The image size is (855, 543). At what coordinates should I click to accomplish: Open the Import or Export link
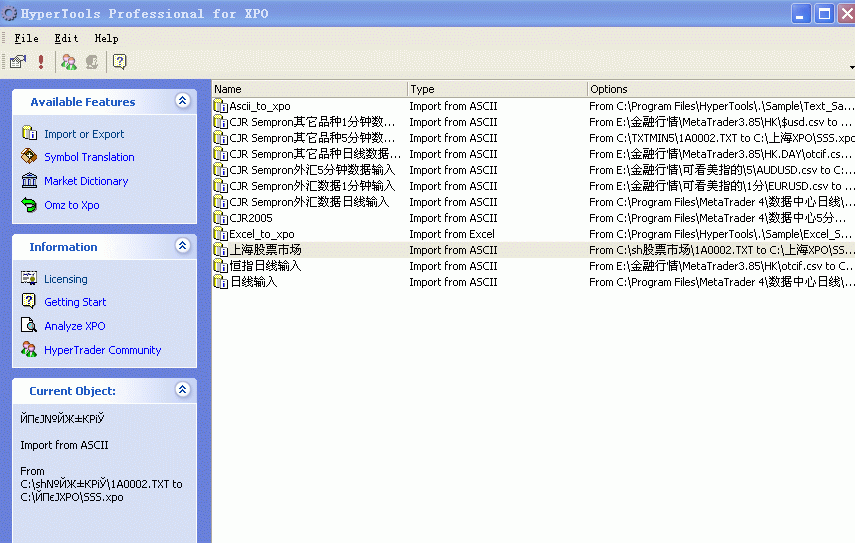coord(84,134)
